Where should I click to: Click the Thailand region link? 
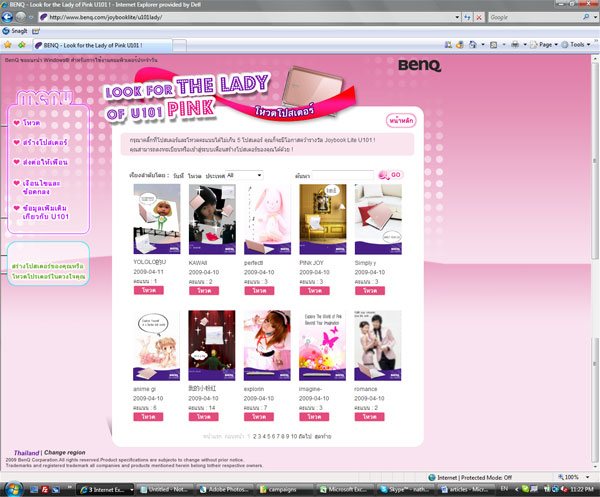click(x=26, y=453)
